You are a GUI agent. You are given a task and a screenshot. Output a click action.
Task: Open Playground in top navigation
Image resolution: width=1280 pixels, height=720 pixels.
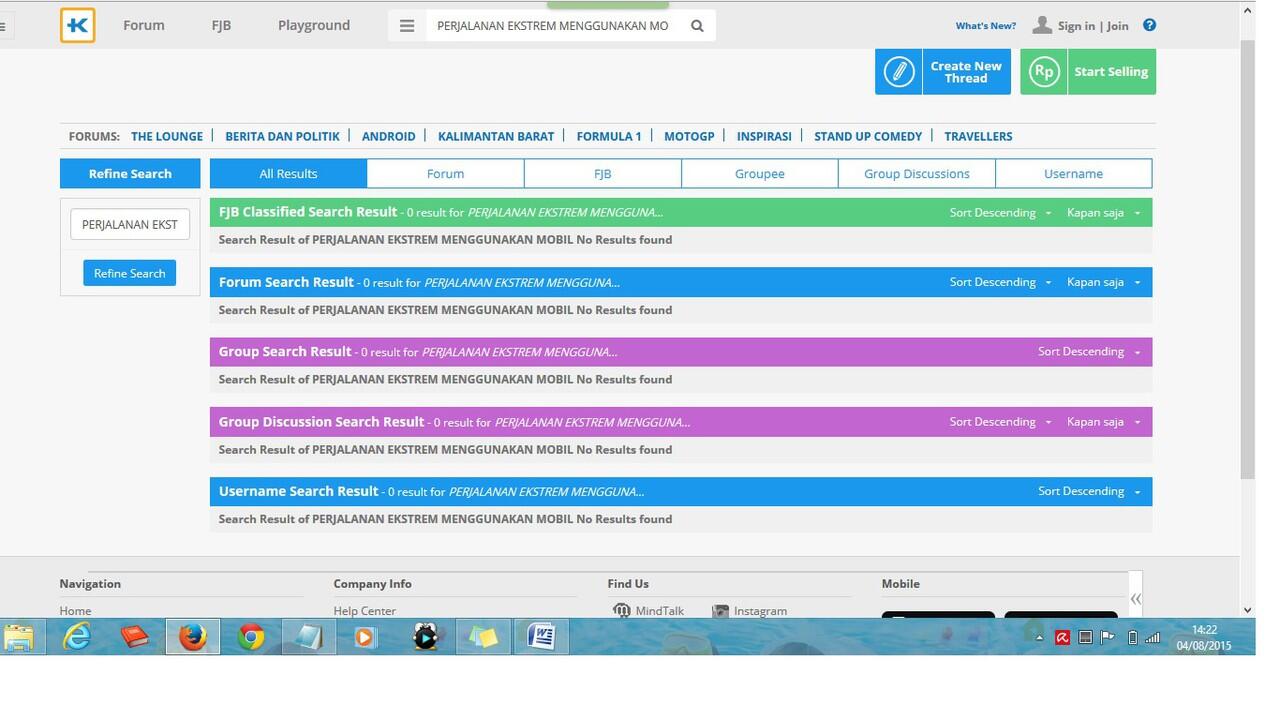[x=314, y=25]
